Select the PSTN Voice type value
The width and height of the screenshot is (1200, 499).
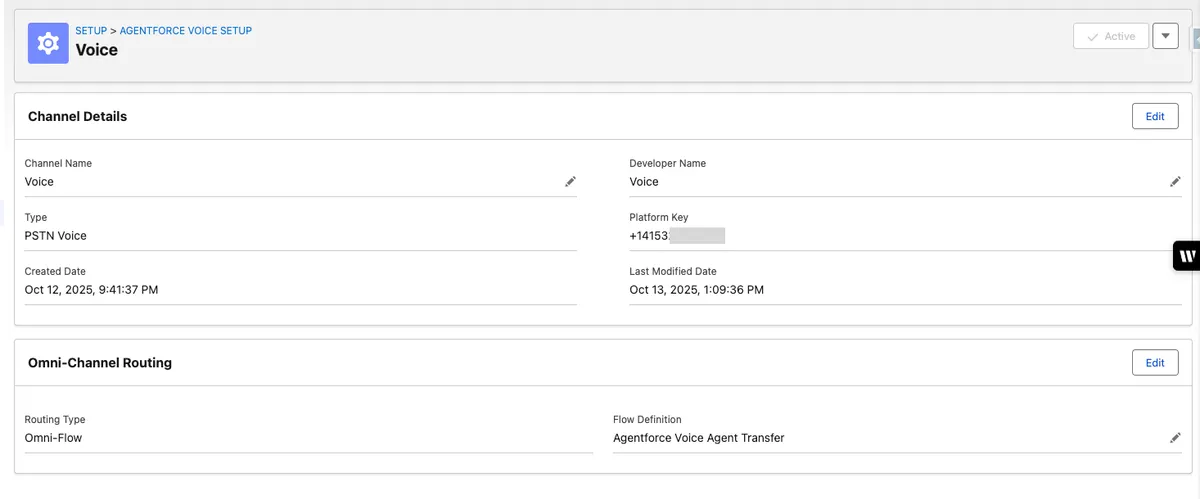(56, 236)
